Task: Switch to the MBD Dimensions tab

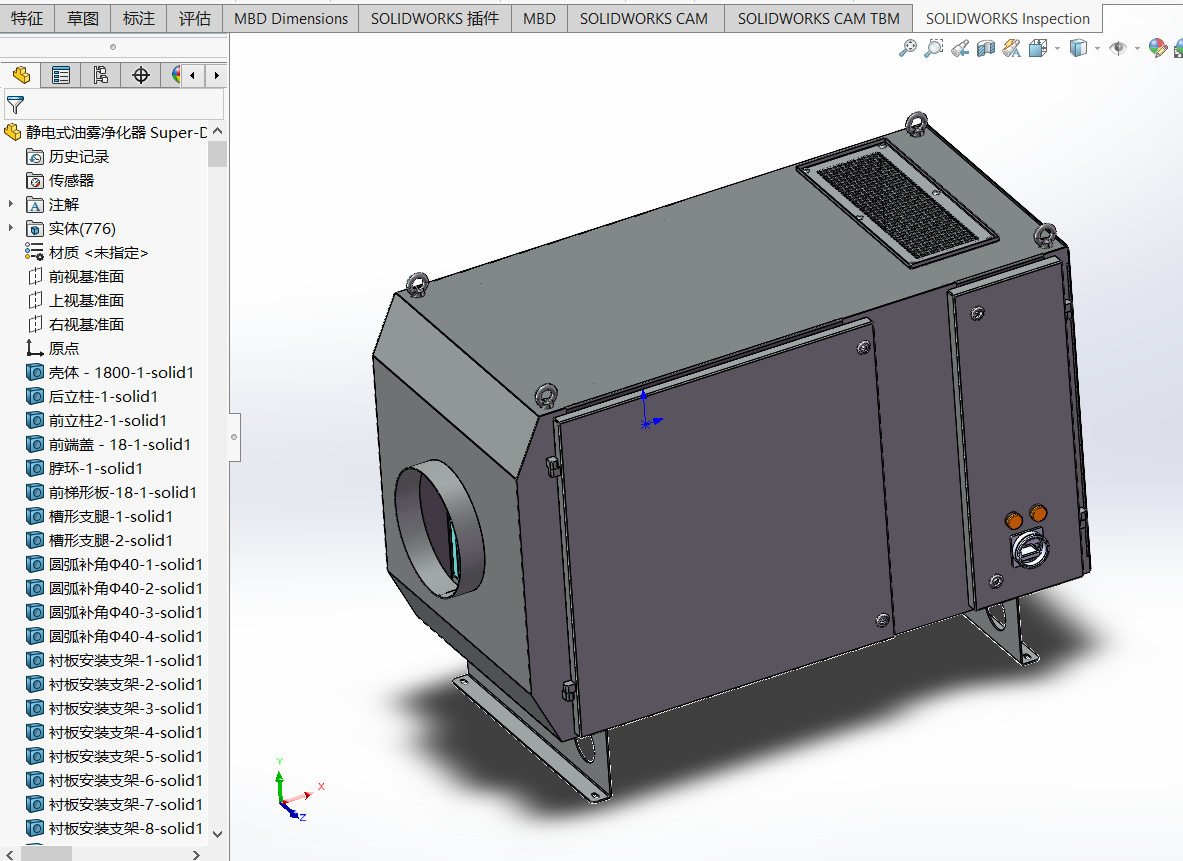Action: (x=291, y=18)
